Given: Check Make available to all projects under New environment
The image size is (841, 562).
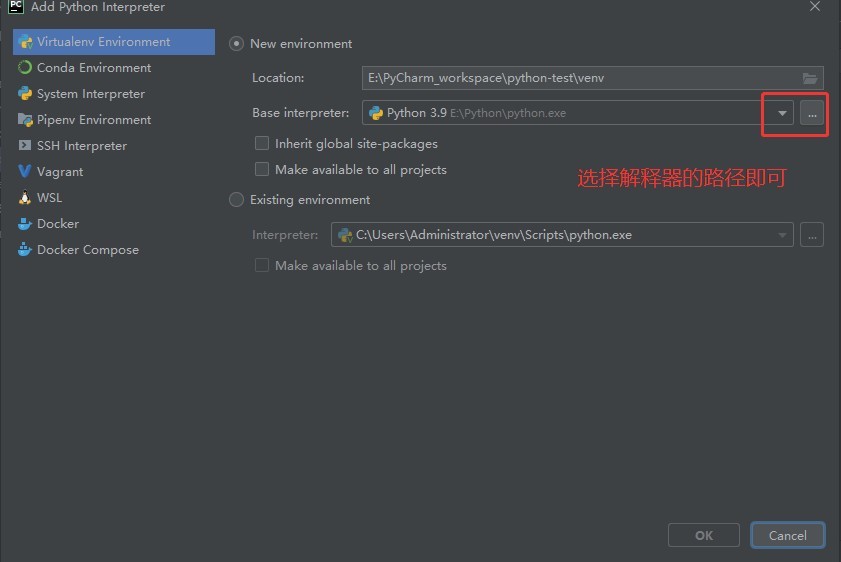Looking at the screenshot, I should click(262, 169).
